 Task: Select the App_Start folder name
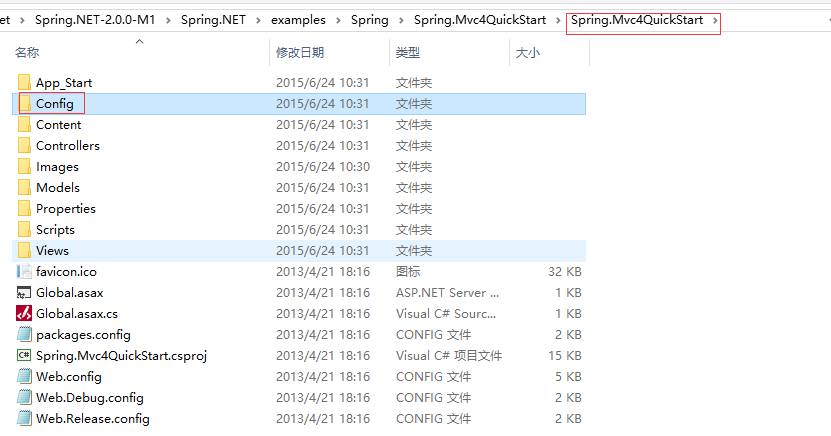pos(64,83)
